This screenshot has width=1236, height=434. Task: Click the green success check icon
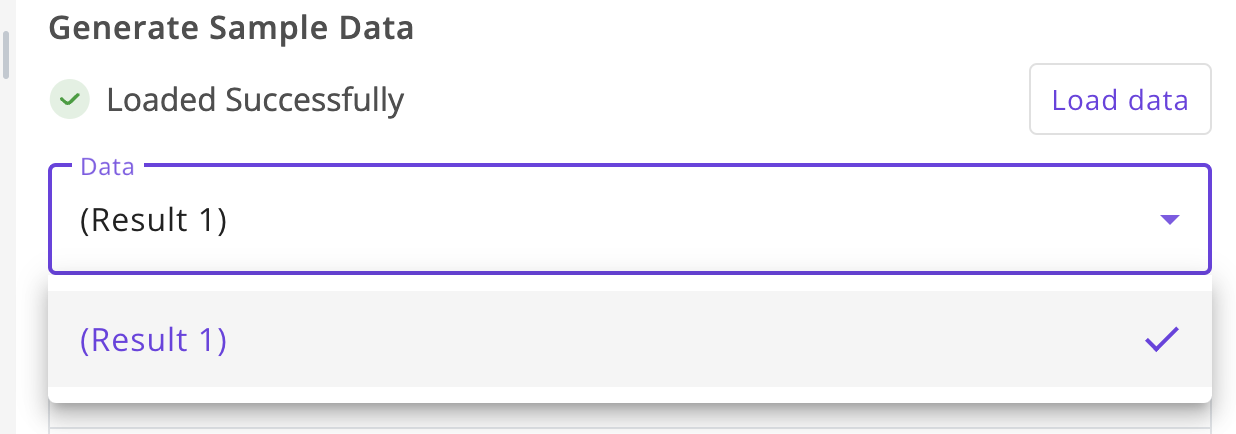69,100
